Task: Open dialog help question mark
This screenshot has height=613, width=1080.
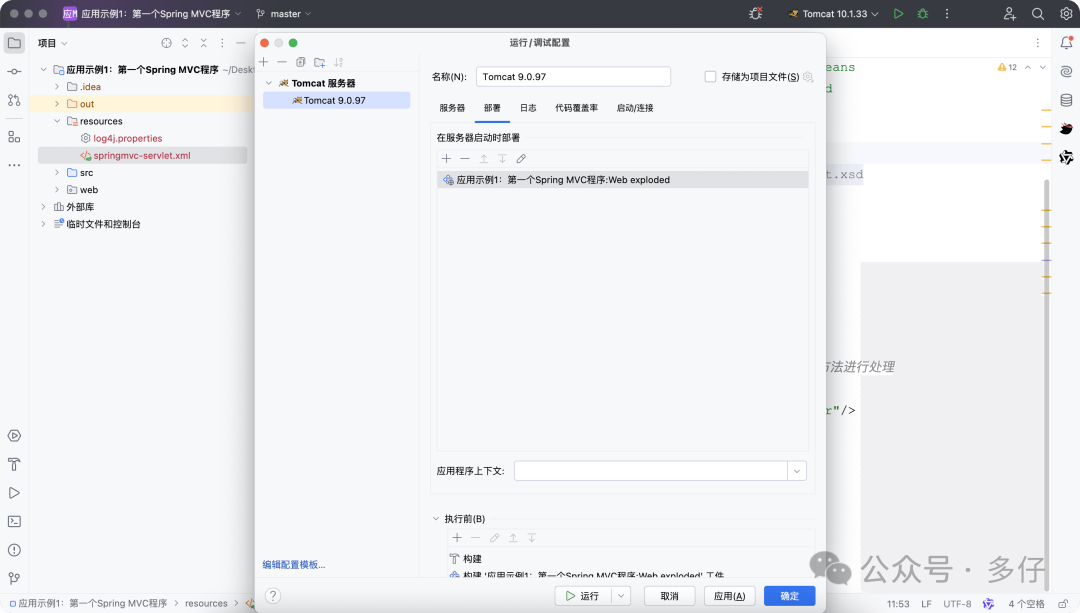Action: pyautogui.click(x=273, y=596)
